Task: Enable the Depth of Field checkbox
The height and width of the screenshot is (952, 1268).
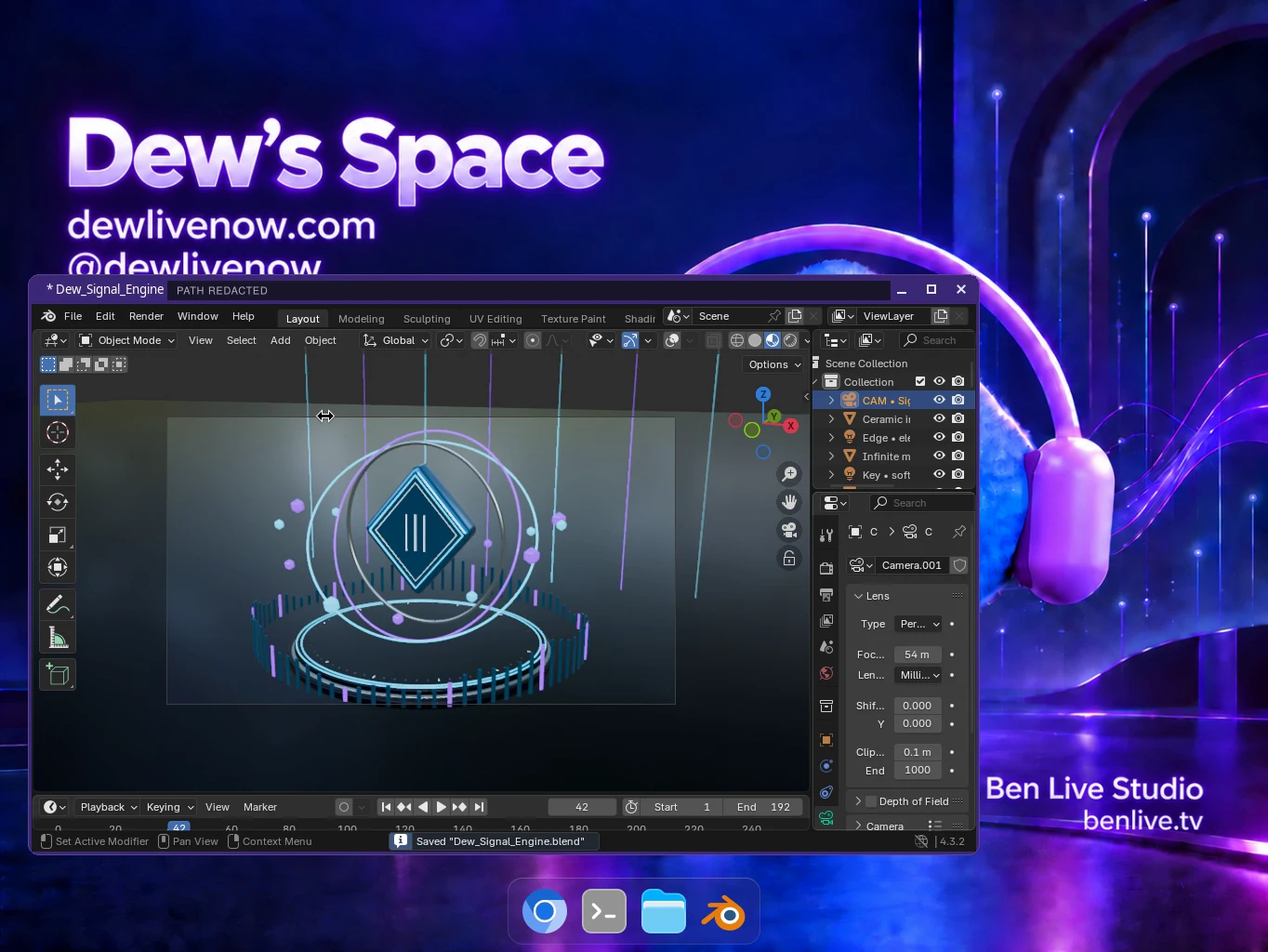Action: 871,801
